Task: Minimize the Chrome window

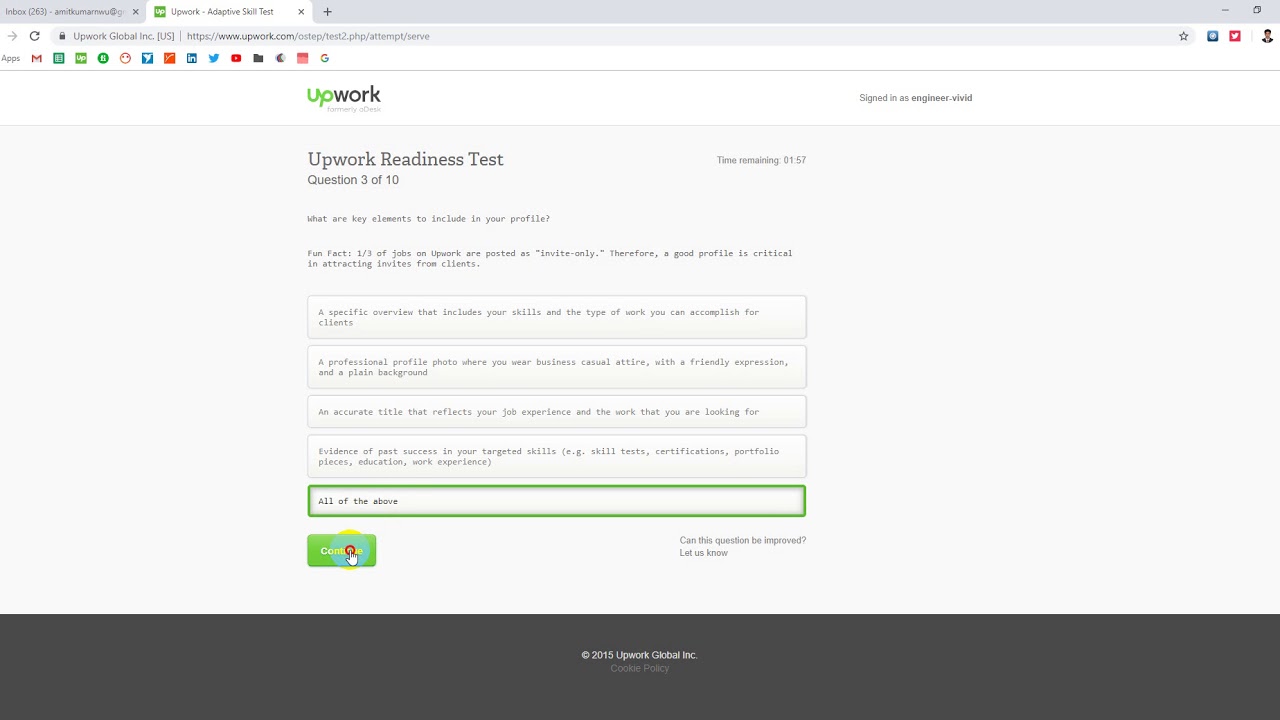Action: (1225, 10)
